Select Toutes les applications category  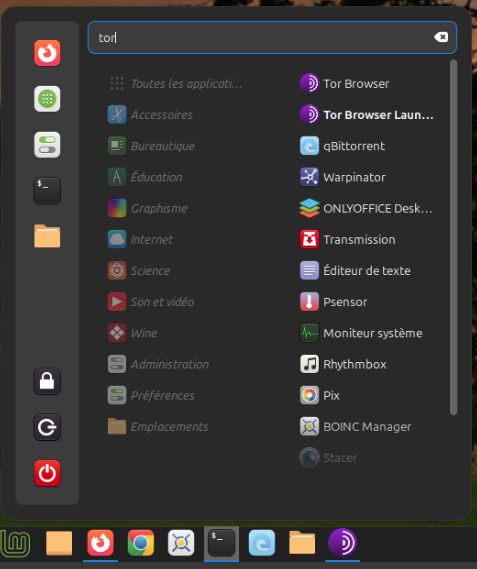[x=176, y=83]
